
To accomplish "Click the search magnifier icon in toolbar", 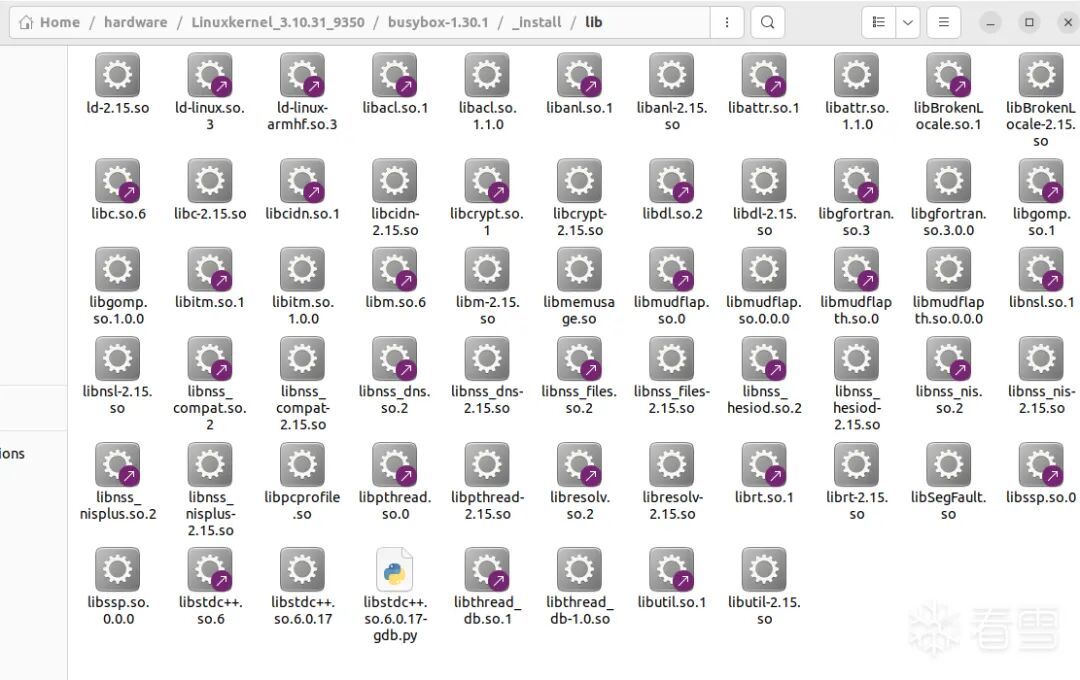I will click(767, 22).
